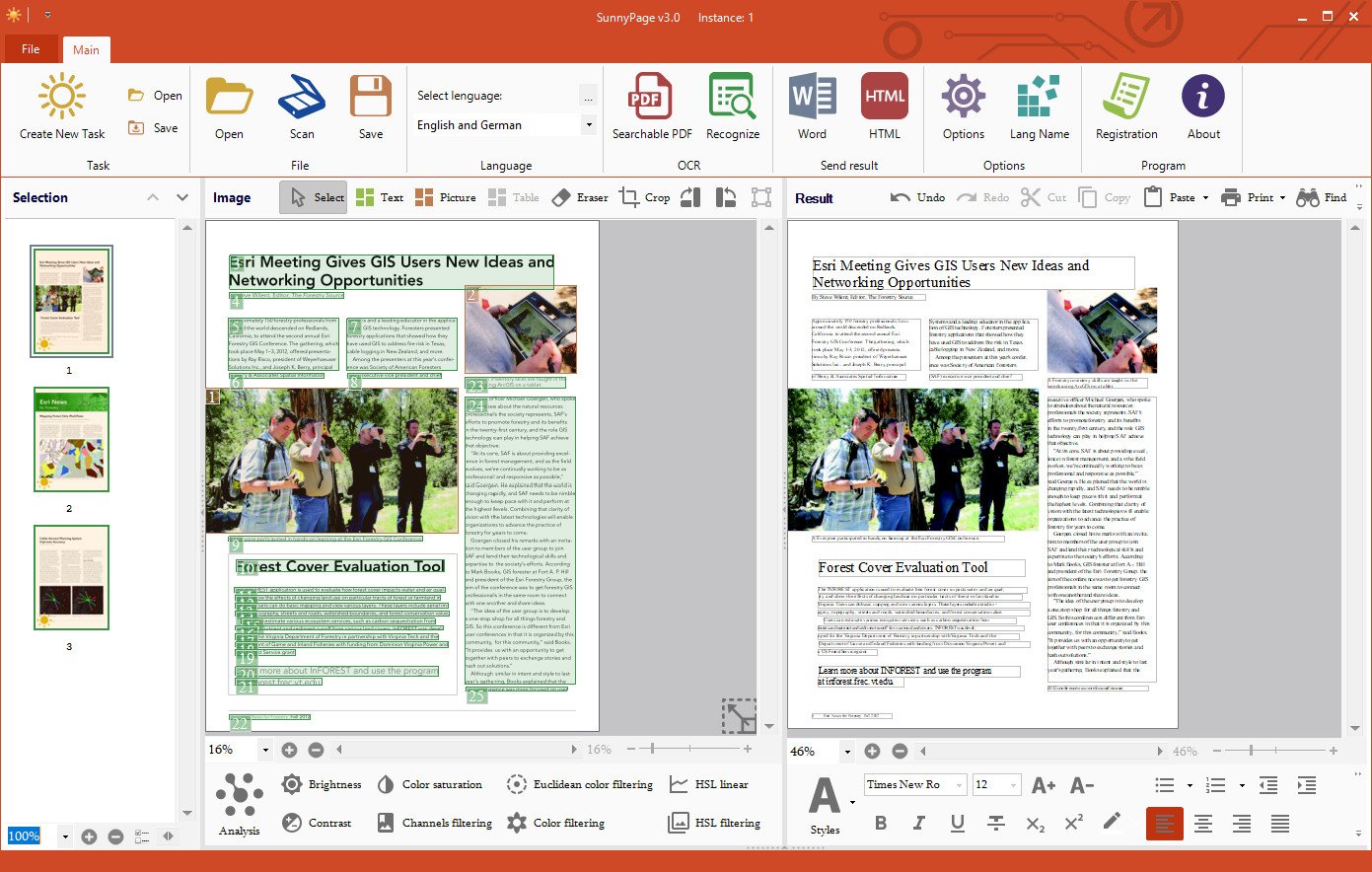Toggle Strikethrough formatting
This screenshot has height=872, width=1372.
tap(996, 824)
